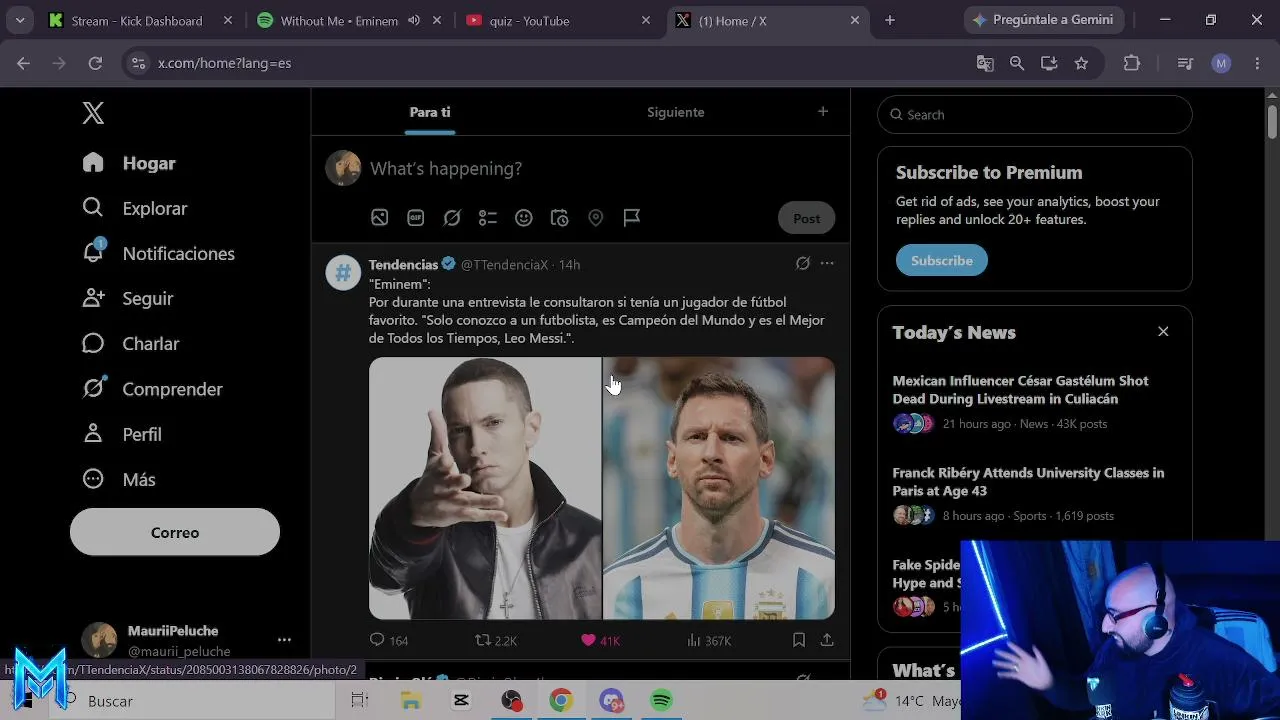Open Notificaciones in the sidebar
1280x720 pixels.
point(158,254)
